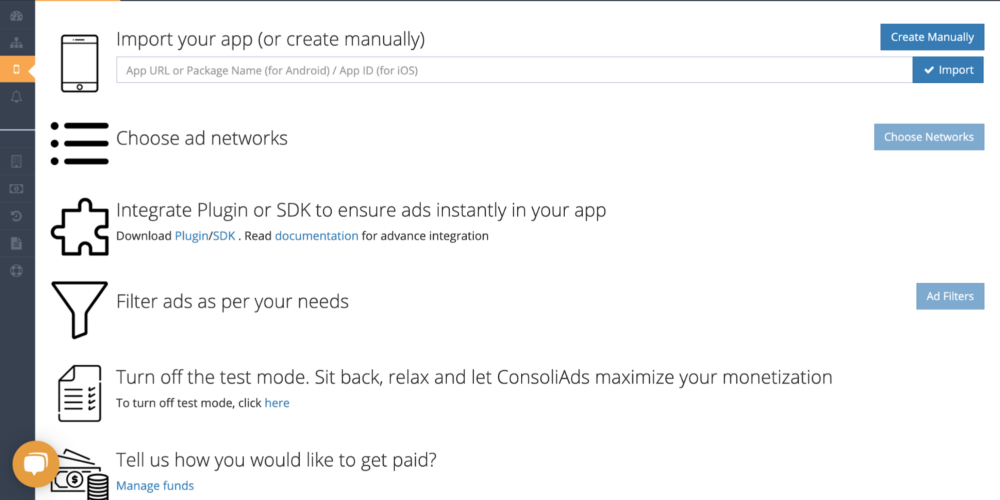Screen dimensions: 1000x500
Task: Click the 'here' test mode link
Action: click(x=277, y=403)
